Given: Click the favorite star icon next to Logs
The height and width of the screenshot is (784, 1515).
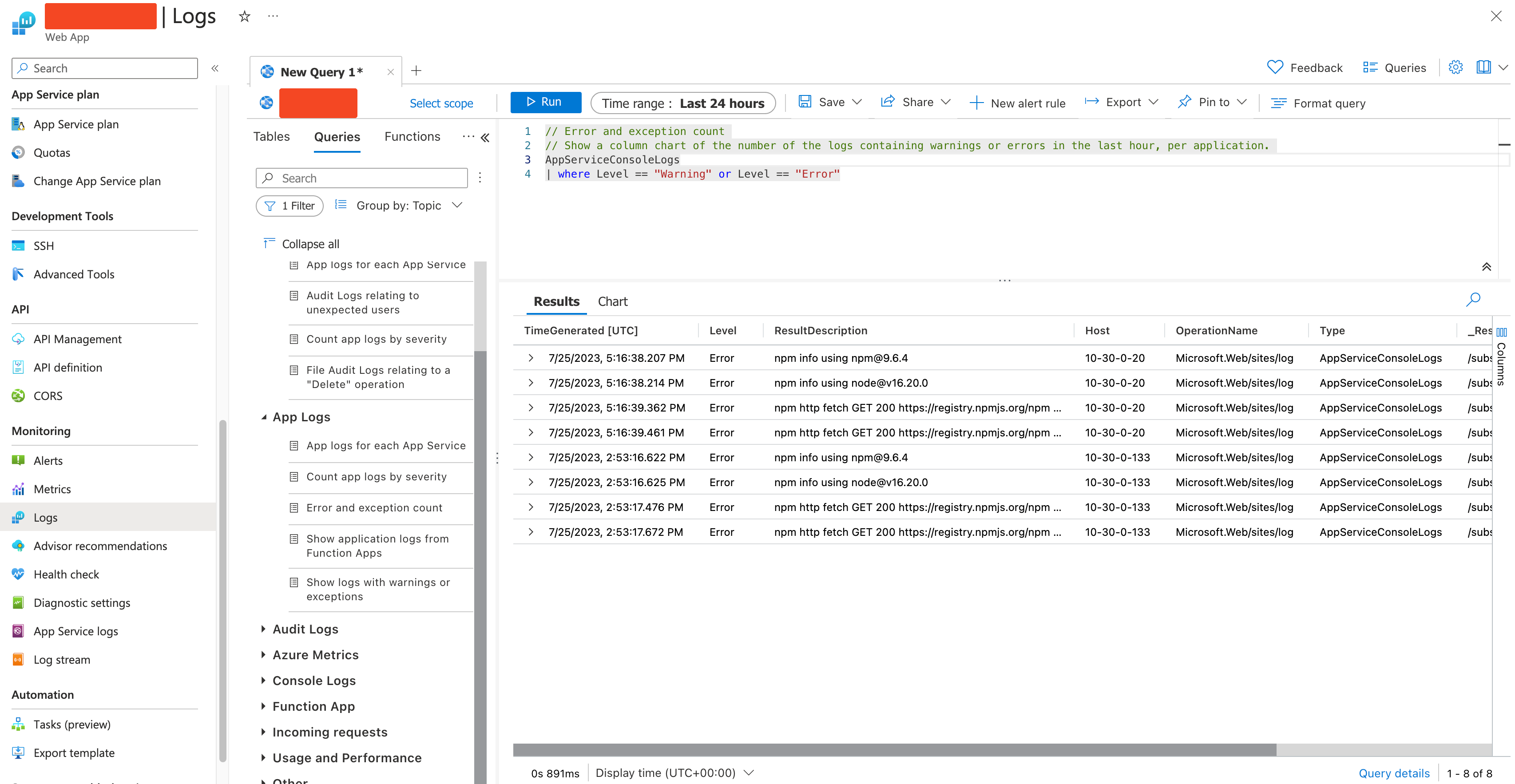Looking at the screenshot, I should (x=245, y=16).
